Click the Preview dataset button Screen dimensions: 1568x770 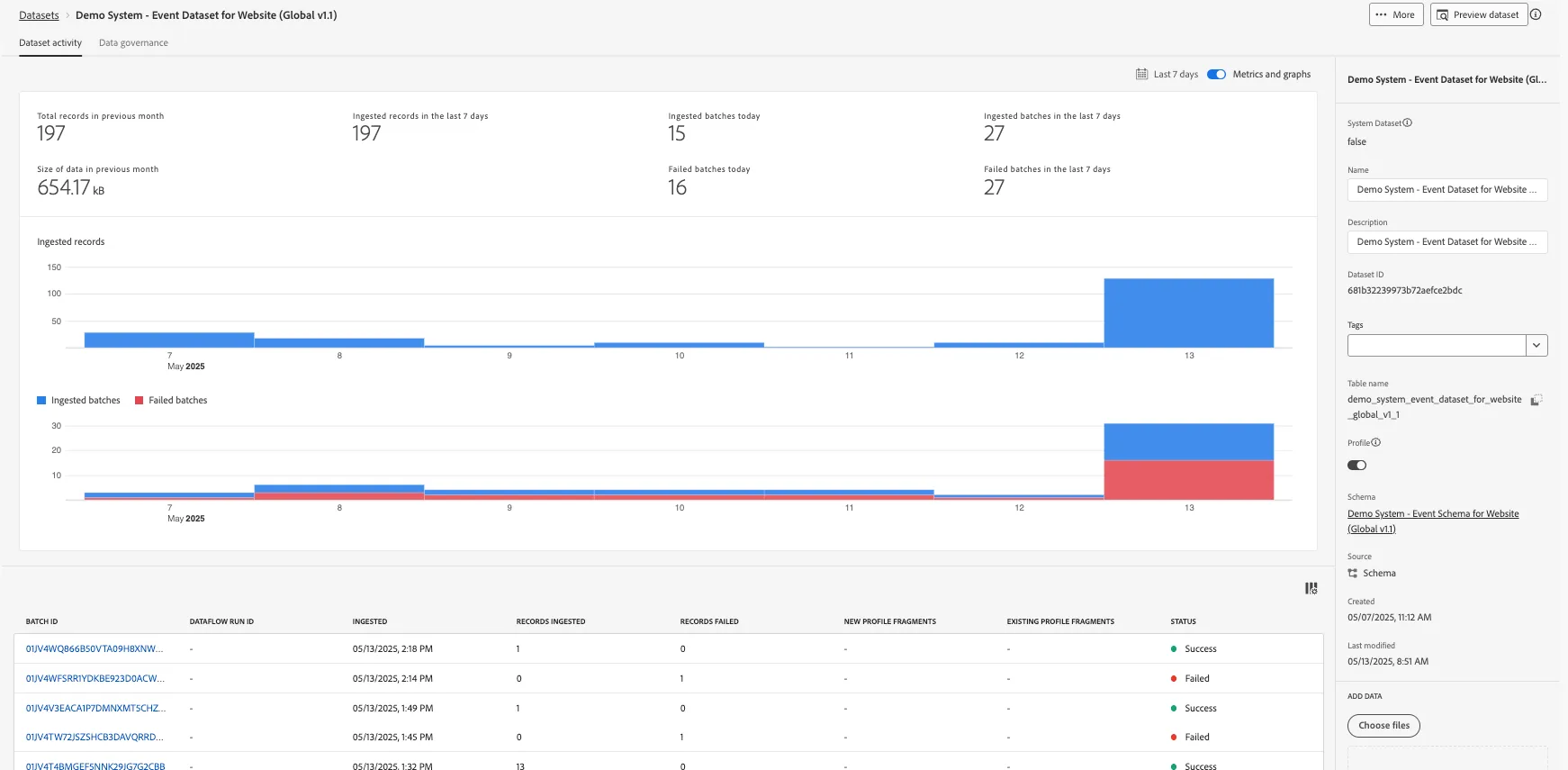pos(1479,14)
